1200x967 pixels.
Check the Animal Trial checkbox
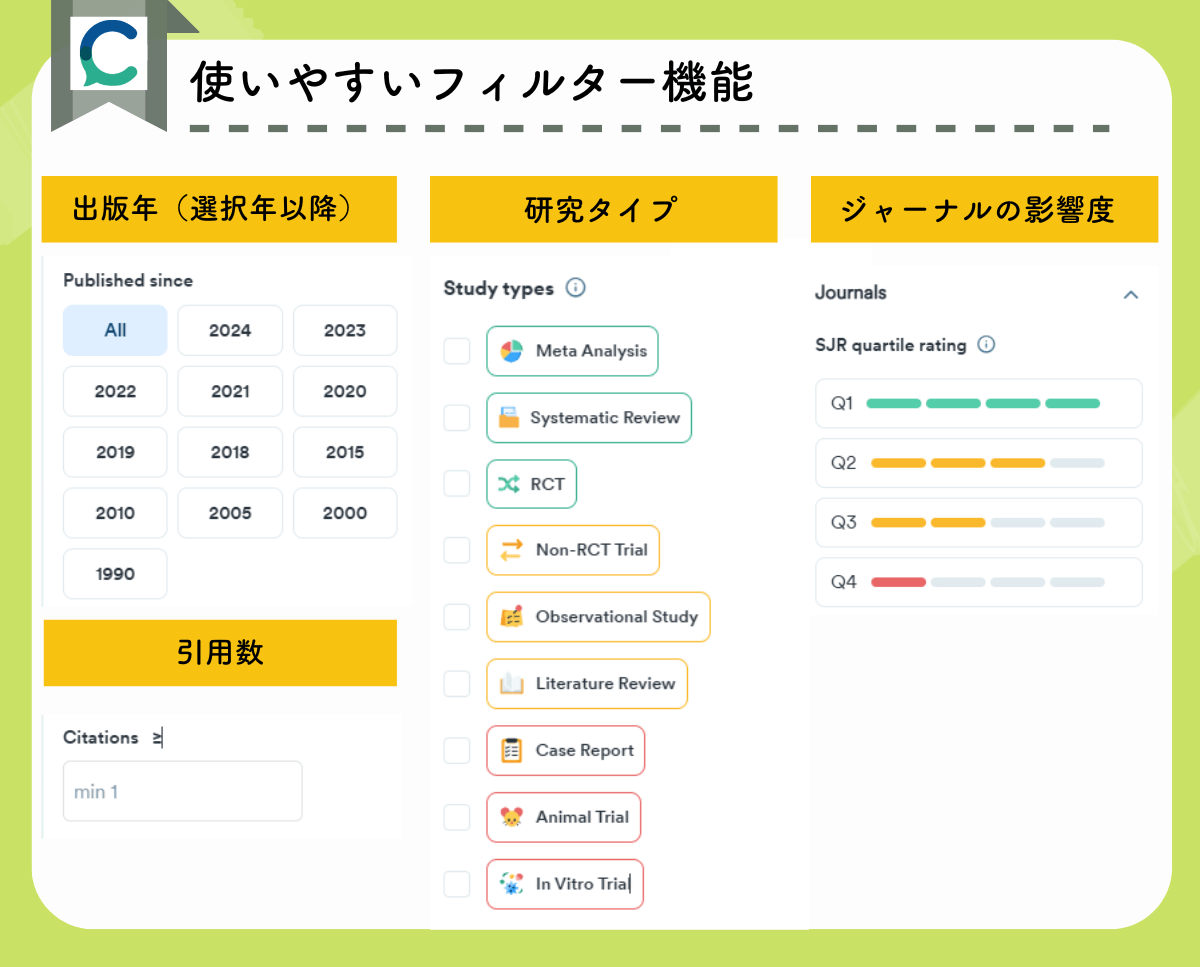pyautogui.click(x=457, y=817)
